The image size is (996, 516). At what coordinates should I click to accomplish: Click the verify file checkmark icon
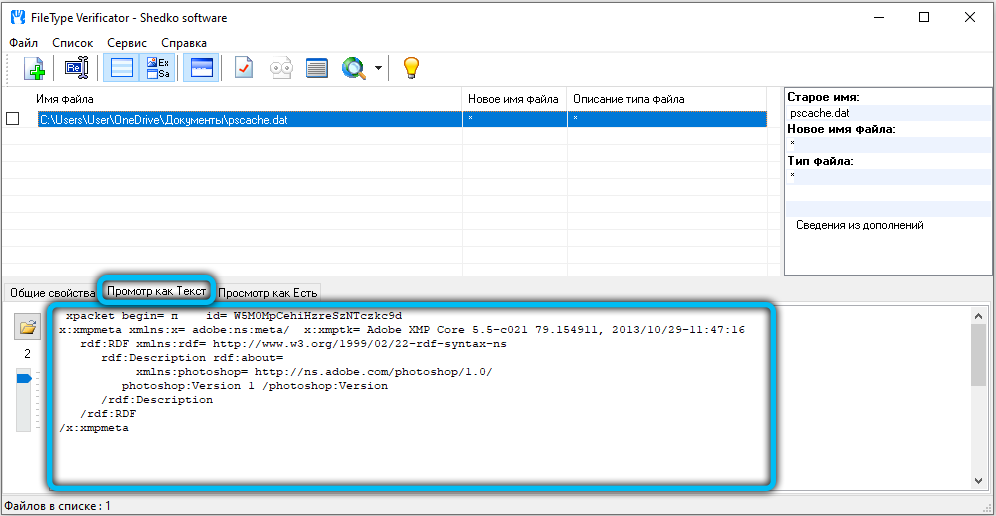click(x=244, y=68)
